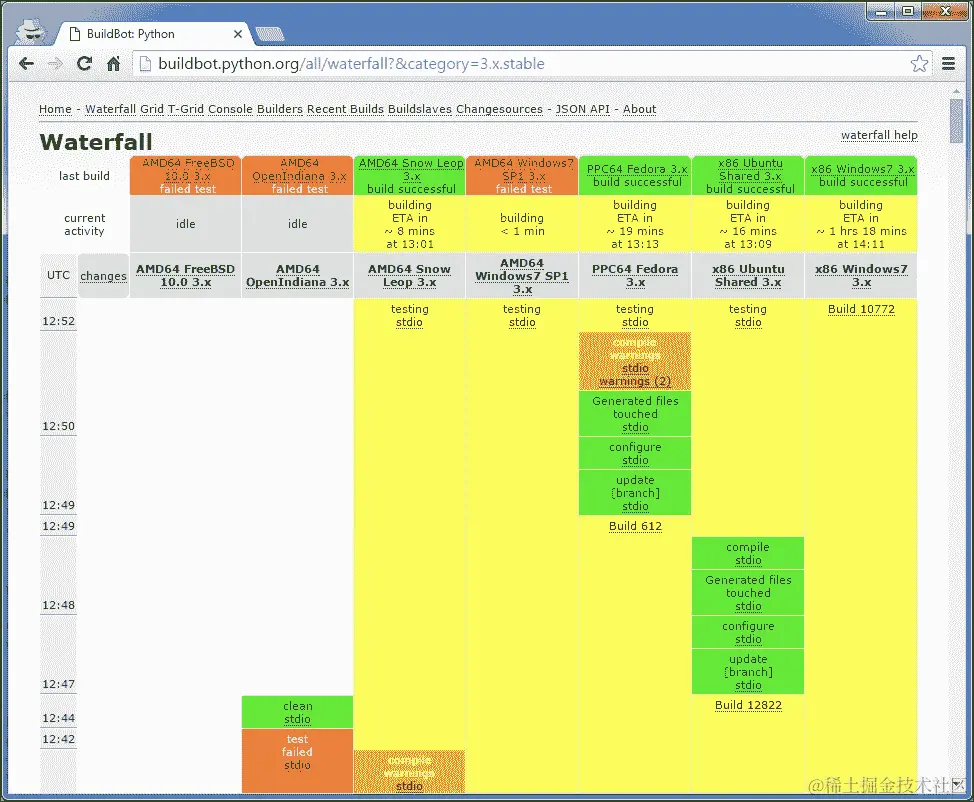
Task: Open the Console view link
Action: click(x=230, y=109)
